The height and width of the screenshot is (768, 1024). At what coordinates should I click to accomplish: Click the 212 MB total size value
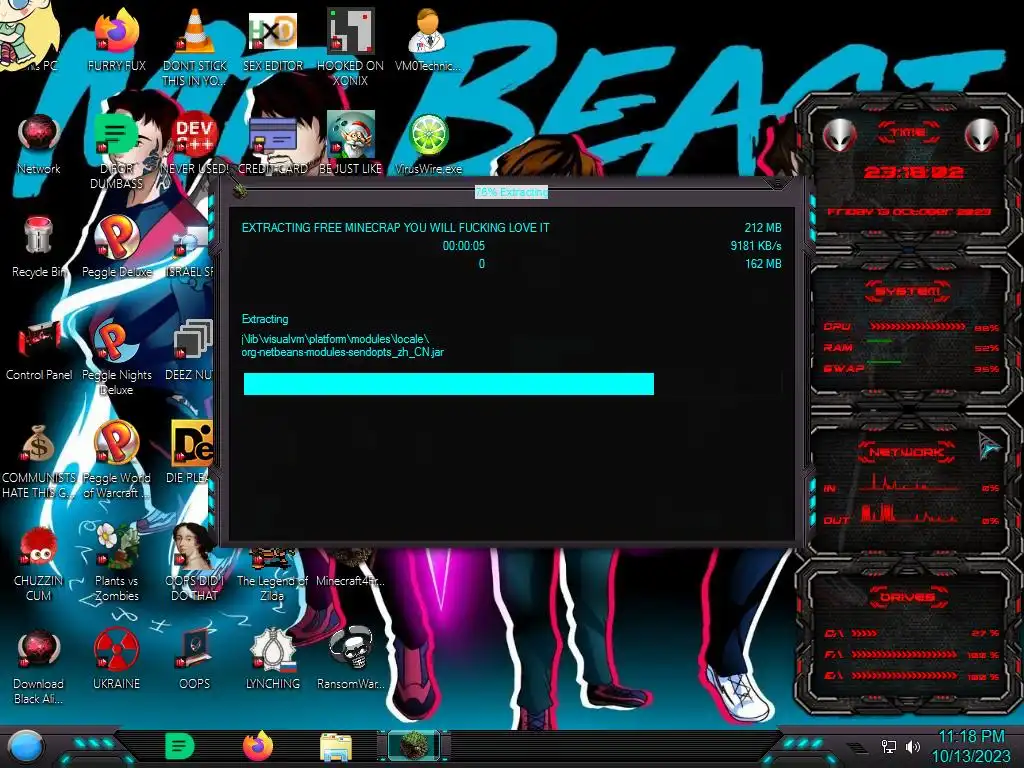pyautogui.click(x=763, y=227)
